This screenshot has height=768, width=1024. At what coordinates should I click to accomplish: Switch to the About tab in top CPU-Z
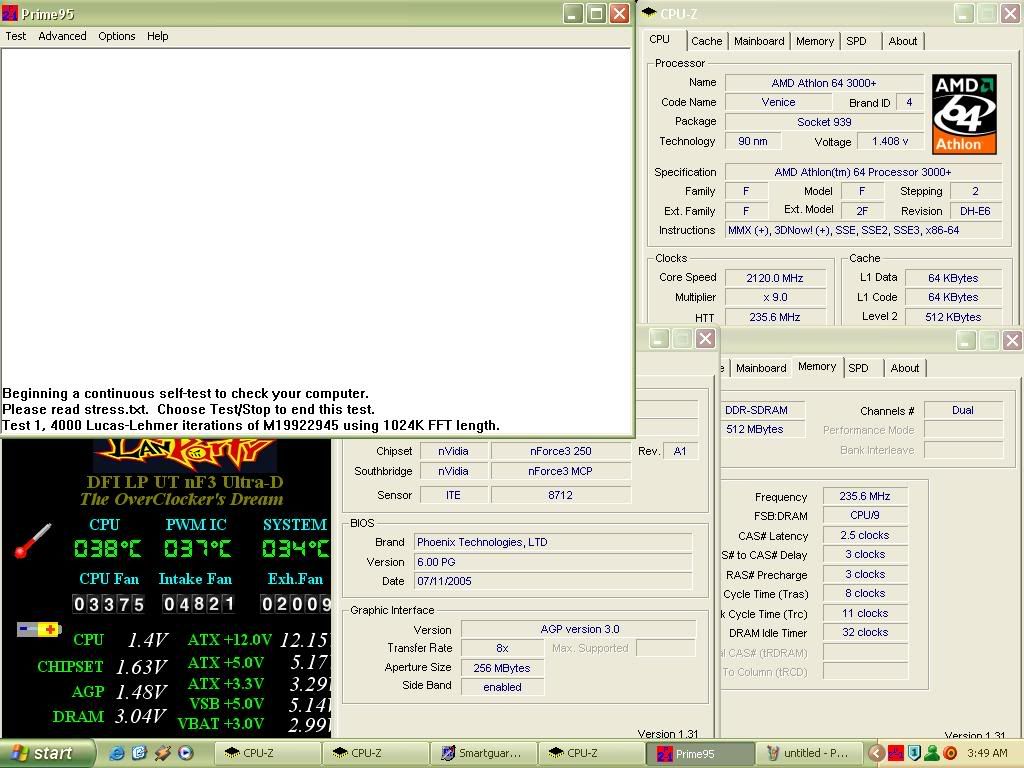click(903, 41)
